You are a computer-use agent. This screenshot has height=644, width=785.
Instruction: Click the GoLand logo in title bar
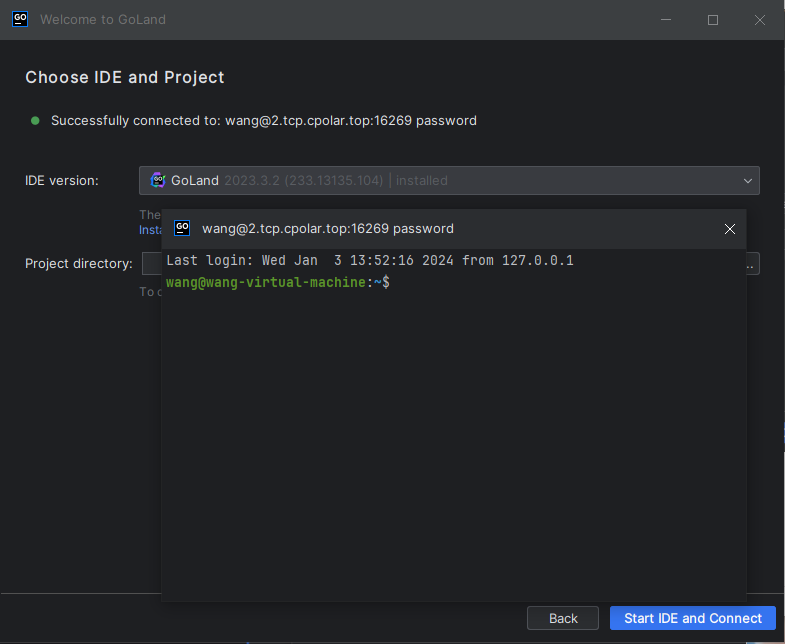[x=19, y=19]
